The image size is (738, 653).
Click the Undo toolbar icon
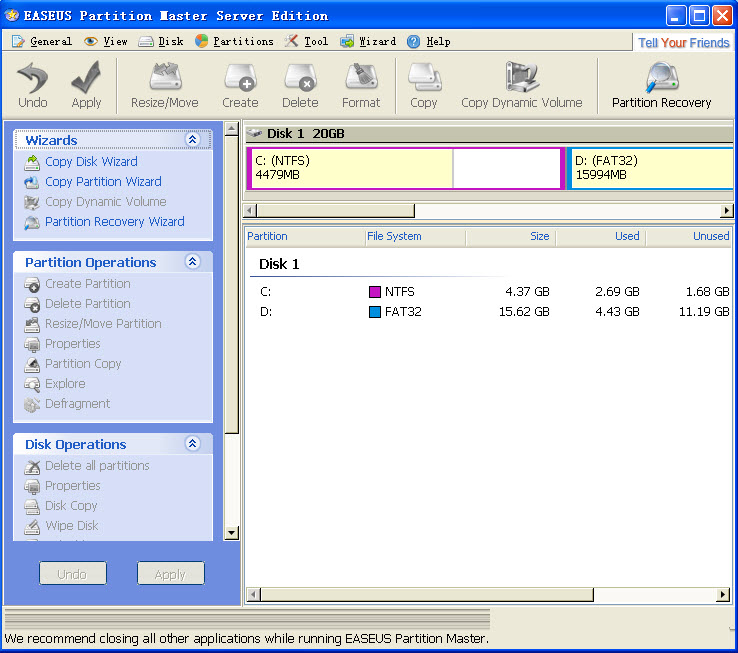coord(33,78)
